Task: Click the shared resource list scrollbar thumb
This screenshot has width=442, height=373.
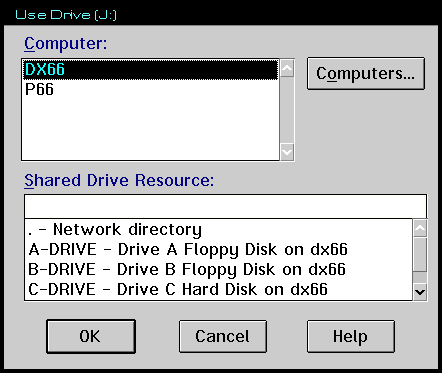Action: click(420, 254)
